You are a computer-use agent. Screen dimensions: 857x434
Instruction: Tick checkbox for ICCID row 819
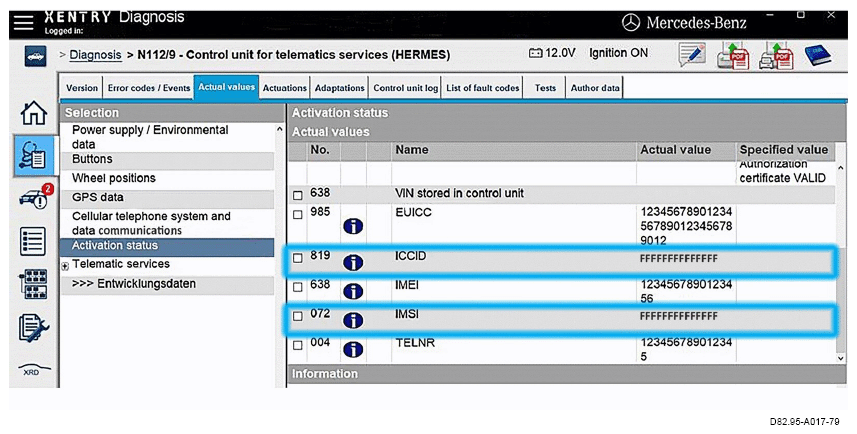[x=298, y=258]
